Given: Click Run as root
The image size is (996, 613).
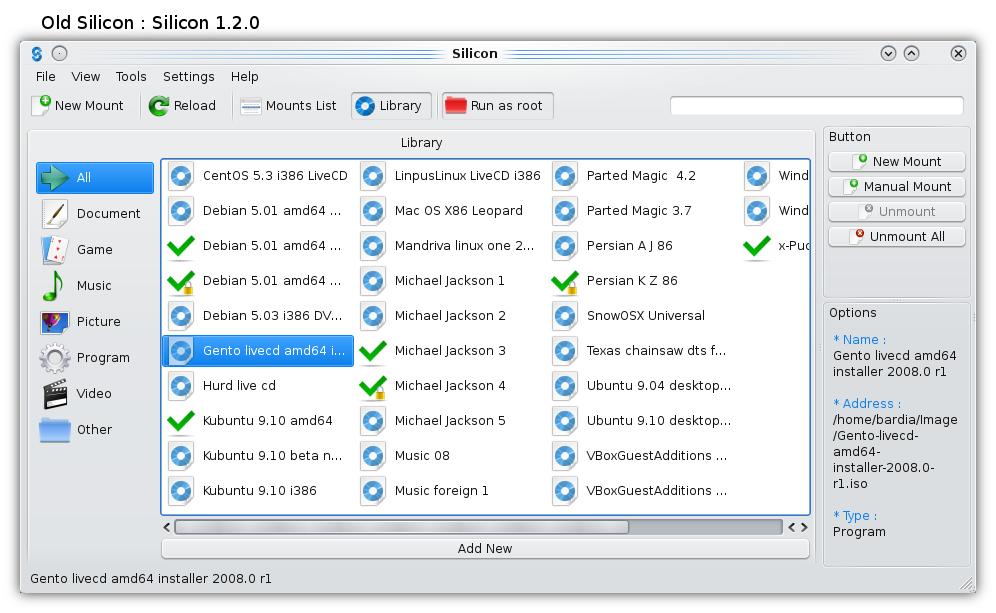Looking at the screenshot, I should pyautogui.click(x=497, y=105).
